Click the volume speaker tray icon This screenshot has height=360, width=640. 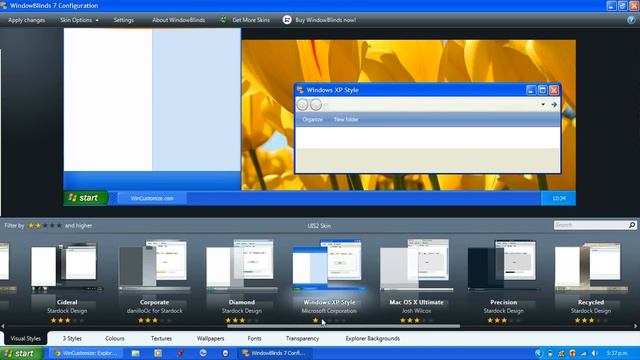pyautogui.click(x=595, y=353)
